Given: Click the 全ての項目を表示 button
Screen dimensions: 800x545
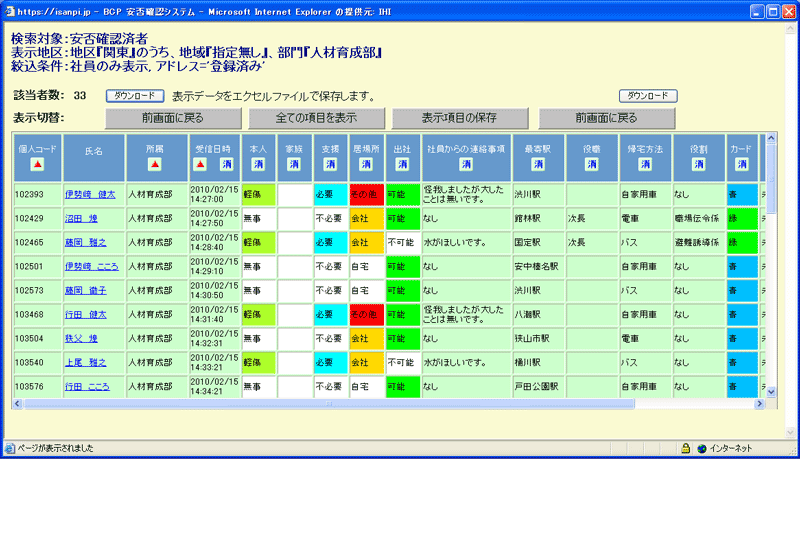Looking at the screenshot, I should 316,118.
